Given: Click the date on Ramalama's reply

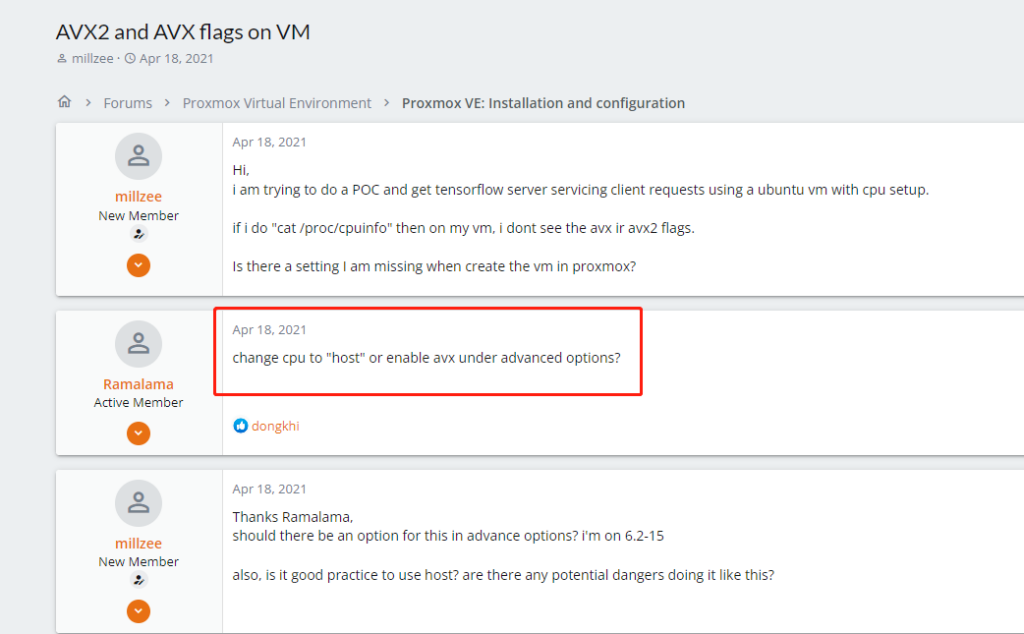Looking at the screenshot, I should (270, 330).
